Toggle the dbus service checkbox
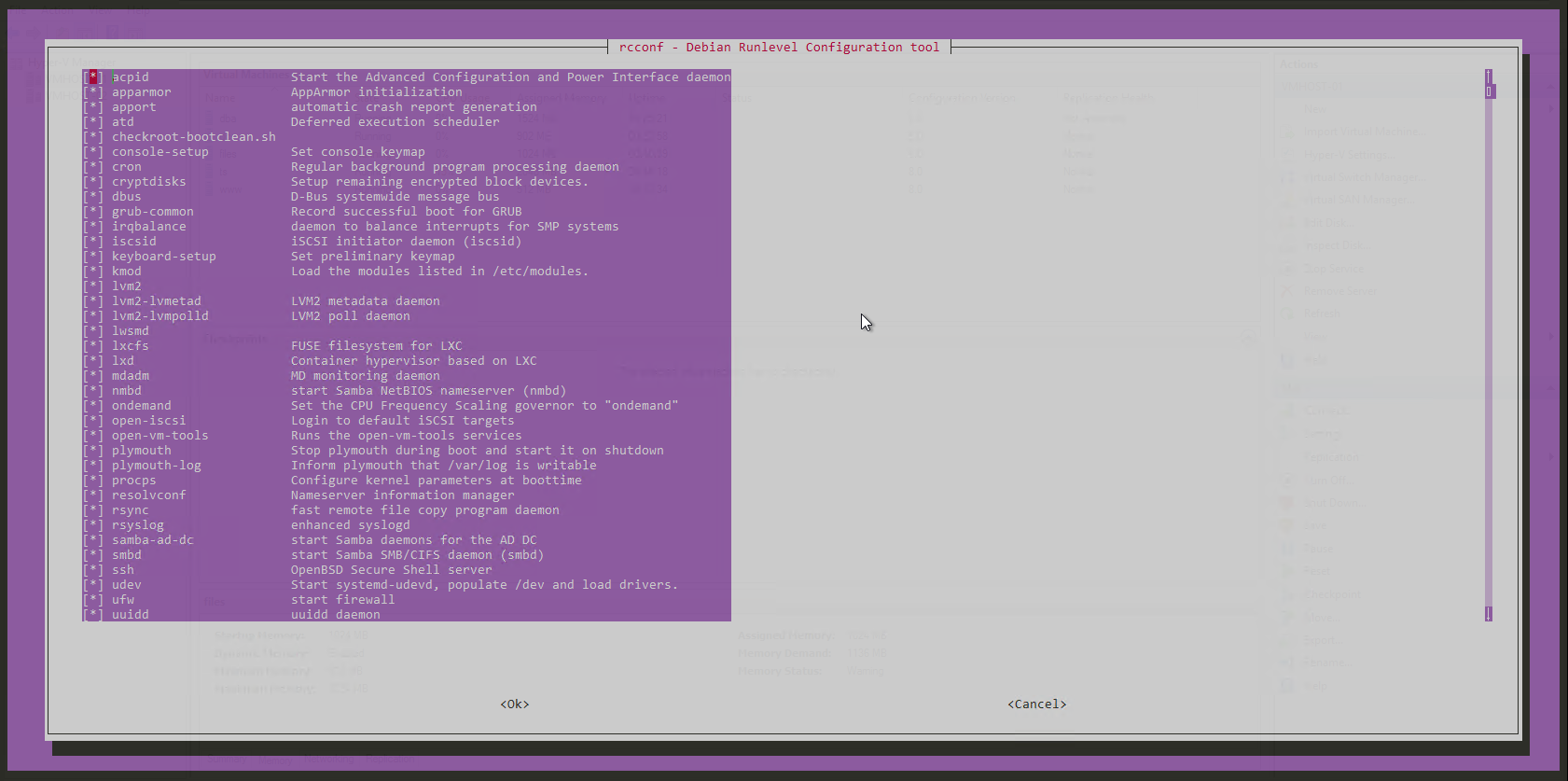Viewport: 1568px width, 781px height. 93,197
